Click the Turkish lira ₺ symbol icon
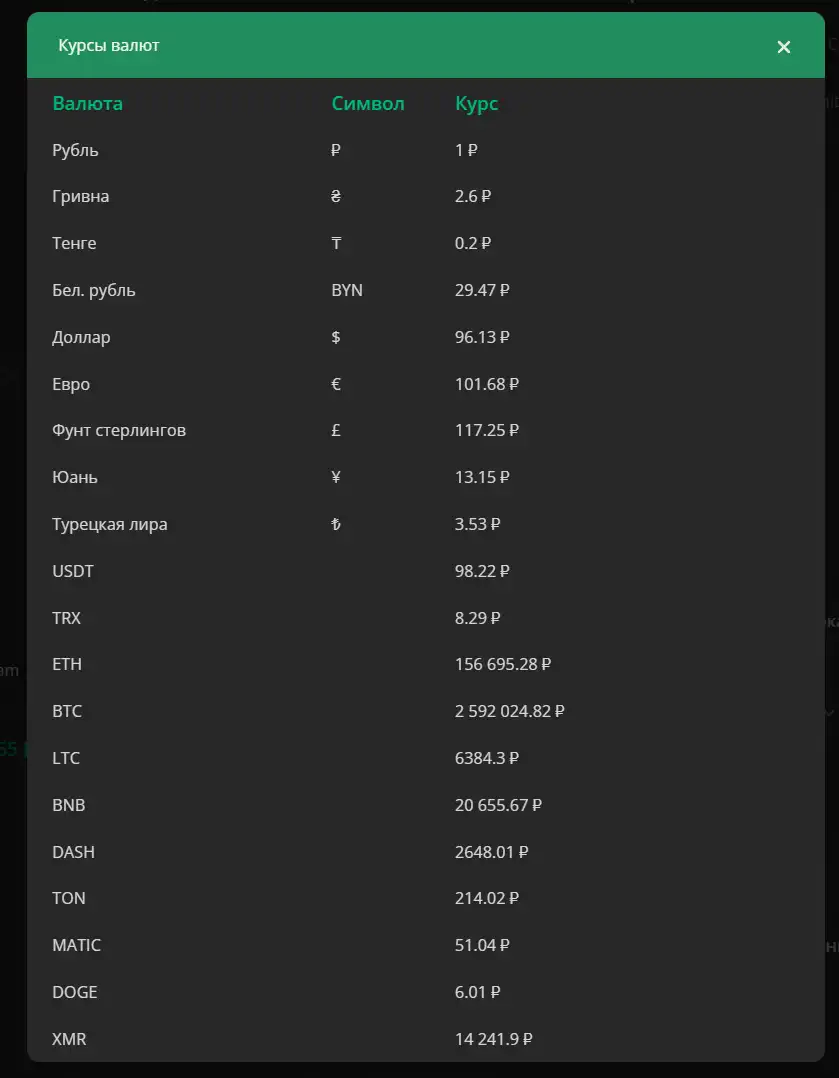Screen dimensions: 839x1078 (x=336, y=524)
